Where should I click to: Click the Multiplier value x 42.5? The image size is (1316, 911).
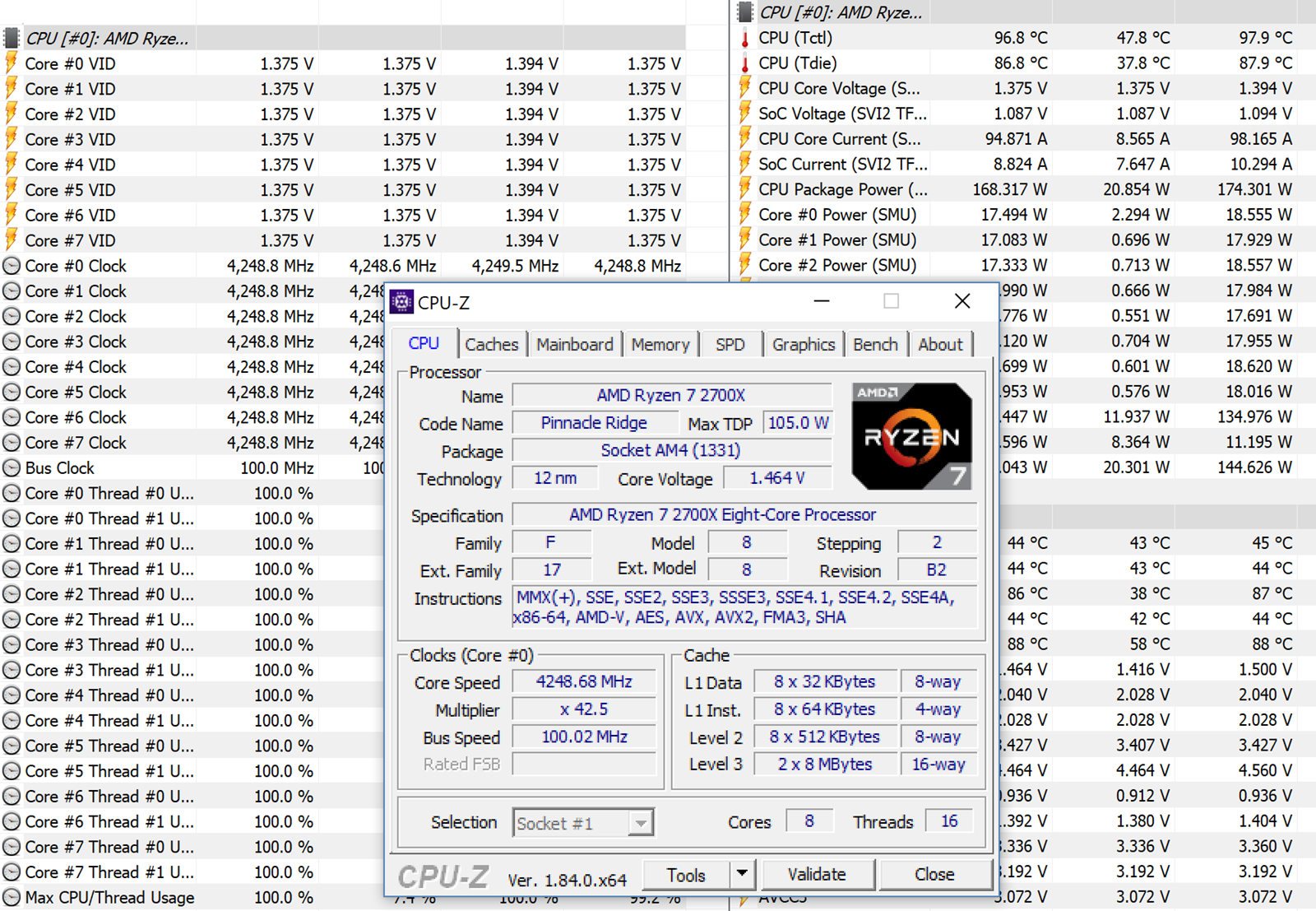pos(584,709)
